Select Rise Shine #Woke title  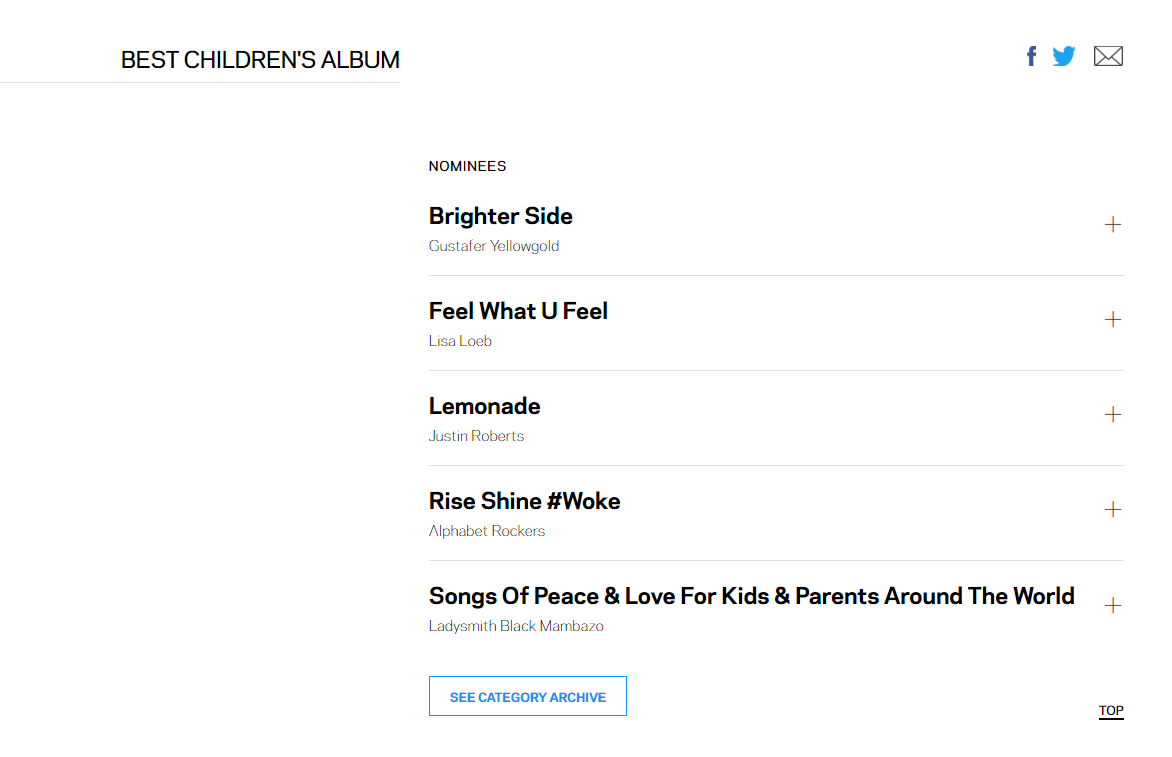pos(525,501)
